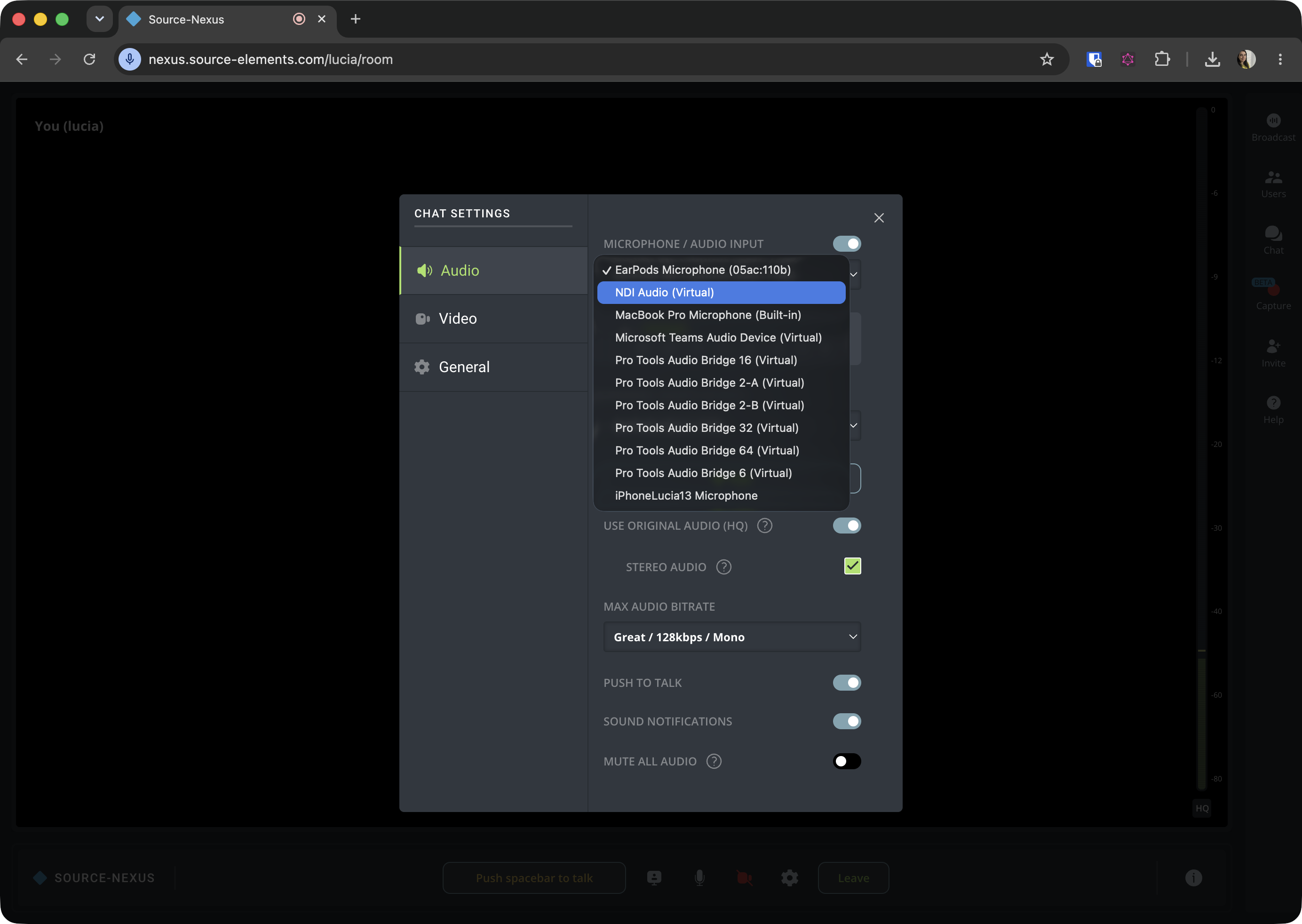
Task: Show help for Stereo Audio
Action: tap(723, 567)
